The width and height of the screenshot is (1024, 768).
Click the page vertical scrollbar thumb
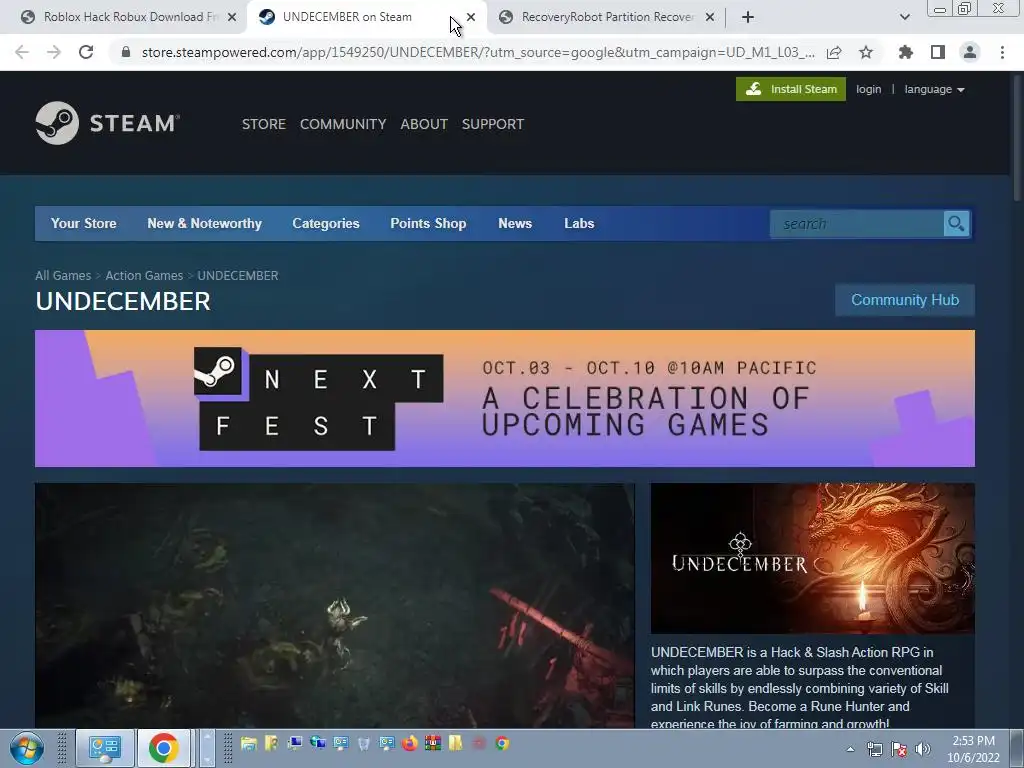1017,137
